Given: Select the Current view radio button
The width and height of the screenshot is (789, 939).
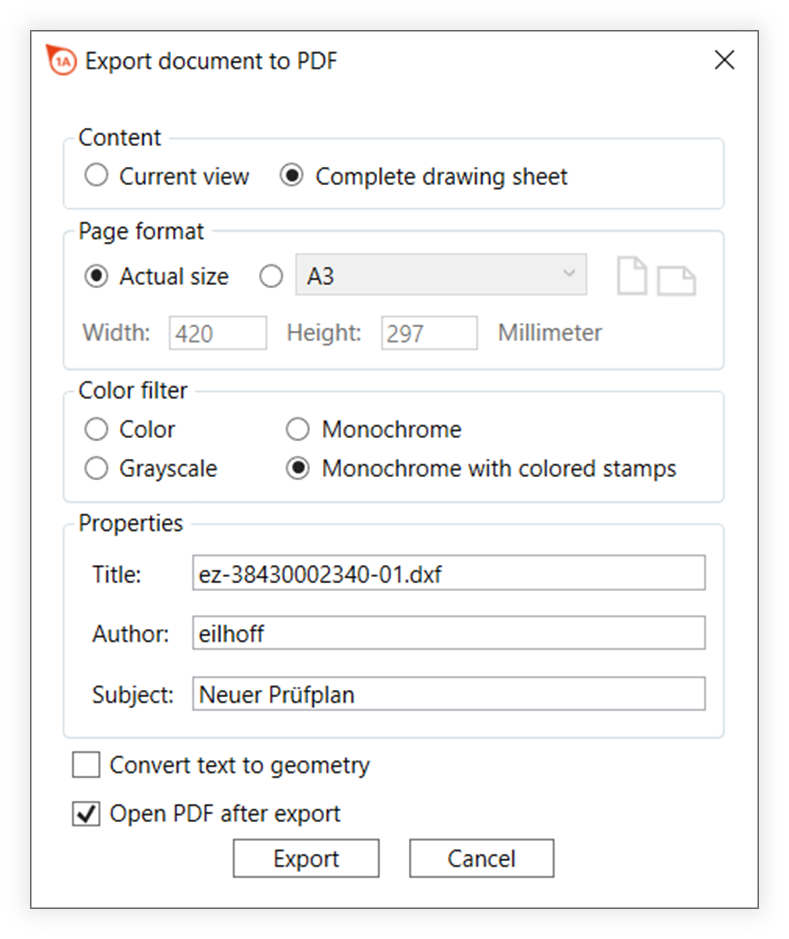Looking at the screenshot, I should pyautogui.click(x=96, y=177).
